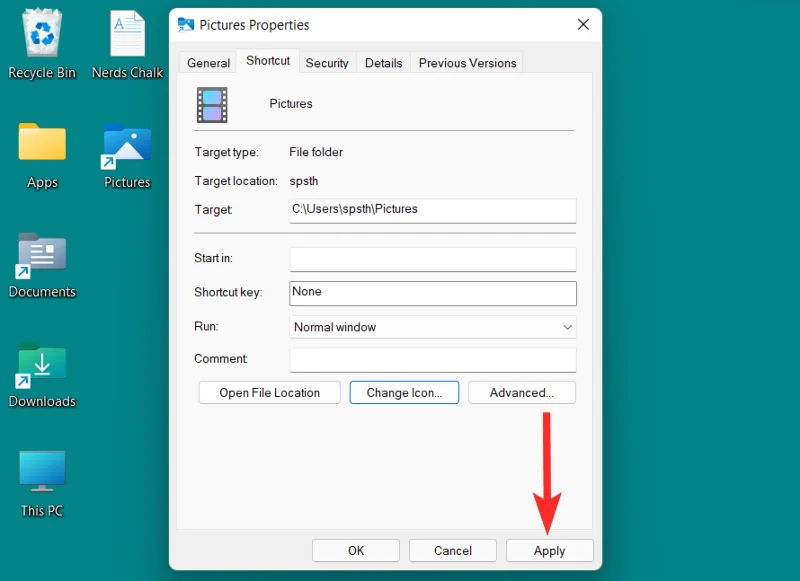Open Advanced shortcut properties
The height and width of the screenshot is (581, 800).
pyautogui.click(x=521, y=392)
